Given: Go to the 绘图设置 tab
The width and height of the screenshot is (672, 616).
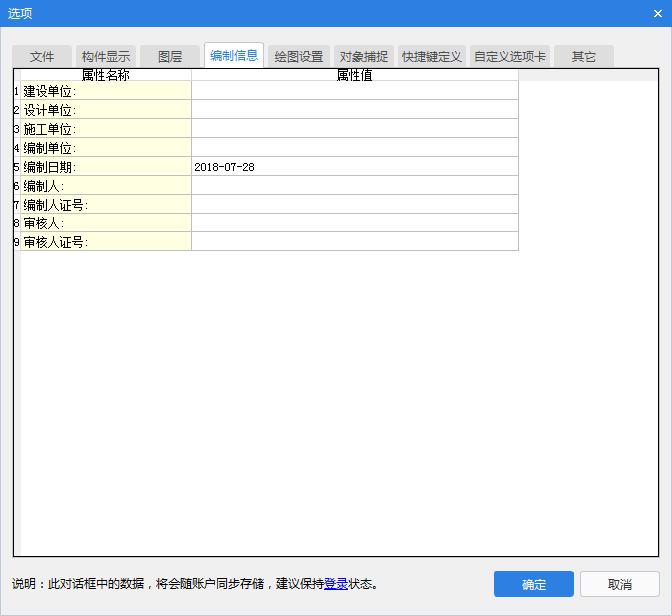Looking at the screenshot, I should (298, 57).
